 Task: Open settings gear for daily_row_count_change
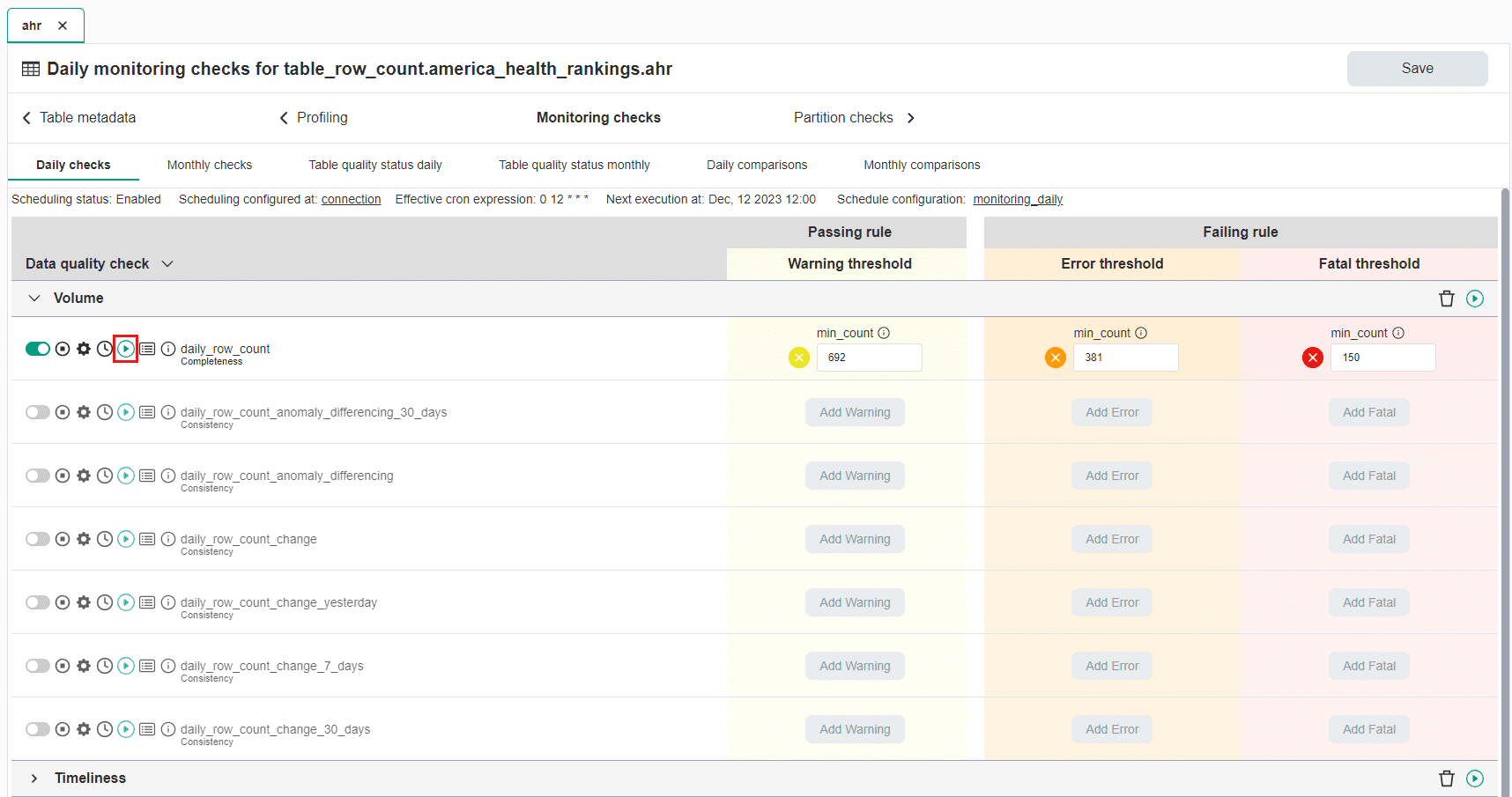click(x=84, y=539)
